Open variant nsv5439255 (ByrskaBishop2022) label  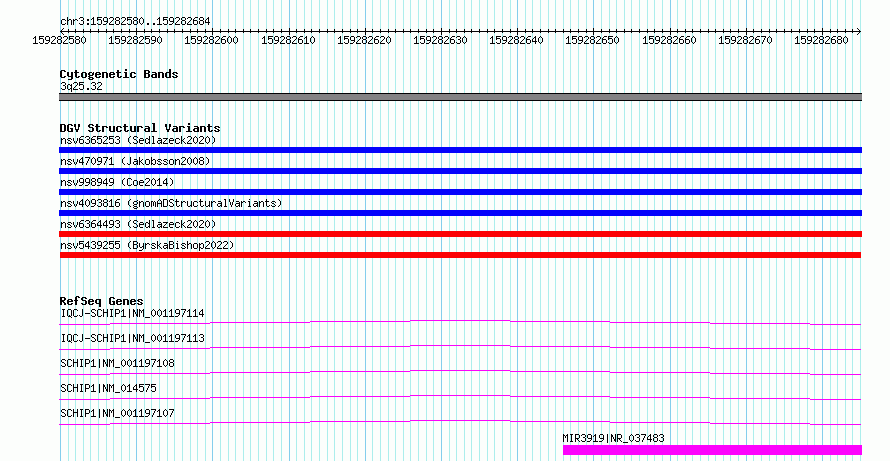147,245
